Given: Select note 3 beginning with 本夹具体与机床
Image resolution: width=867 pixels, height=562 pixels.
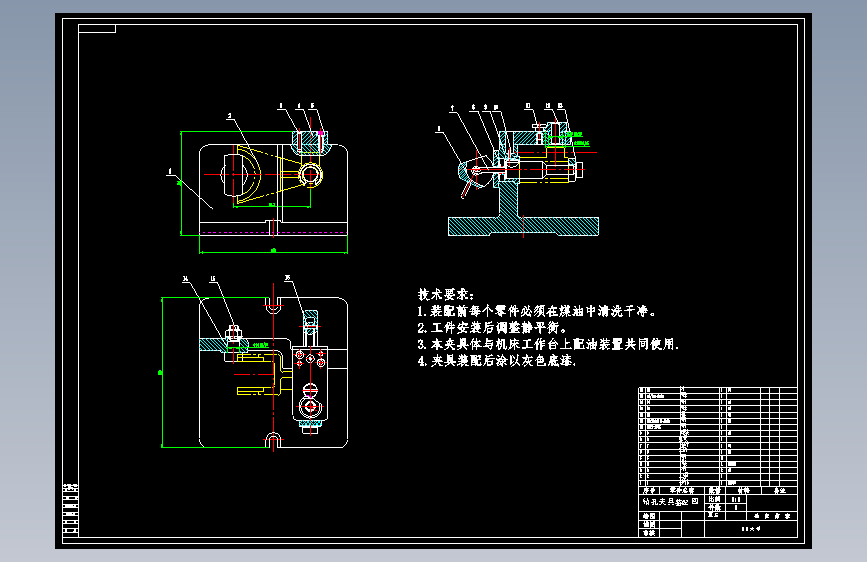Looking at the screenshot, I should [x=548, y=345].
